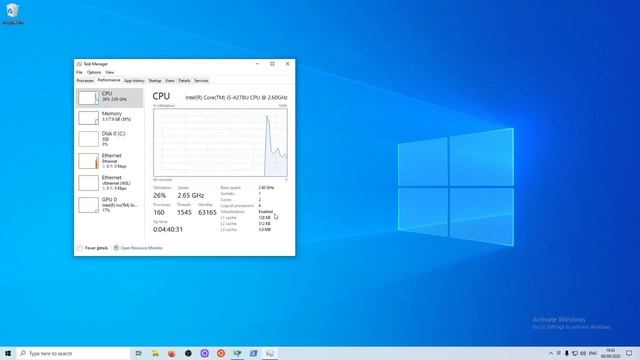Click the microphone tray icon

click(567, 353)
